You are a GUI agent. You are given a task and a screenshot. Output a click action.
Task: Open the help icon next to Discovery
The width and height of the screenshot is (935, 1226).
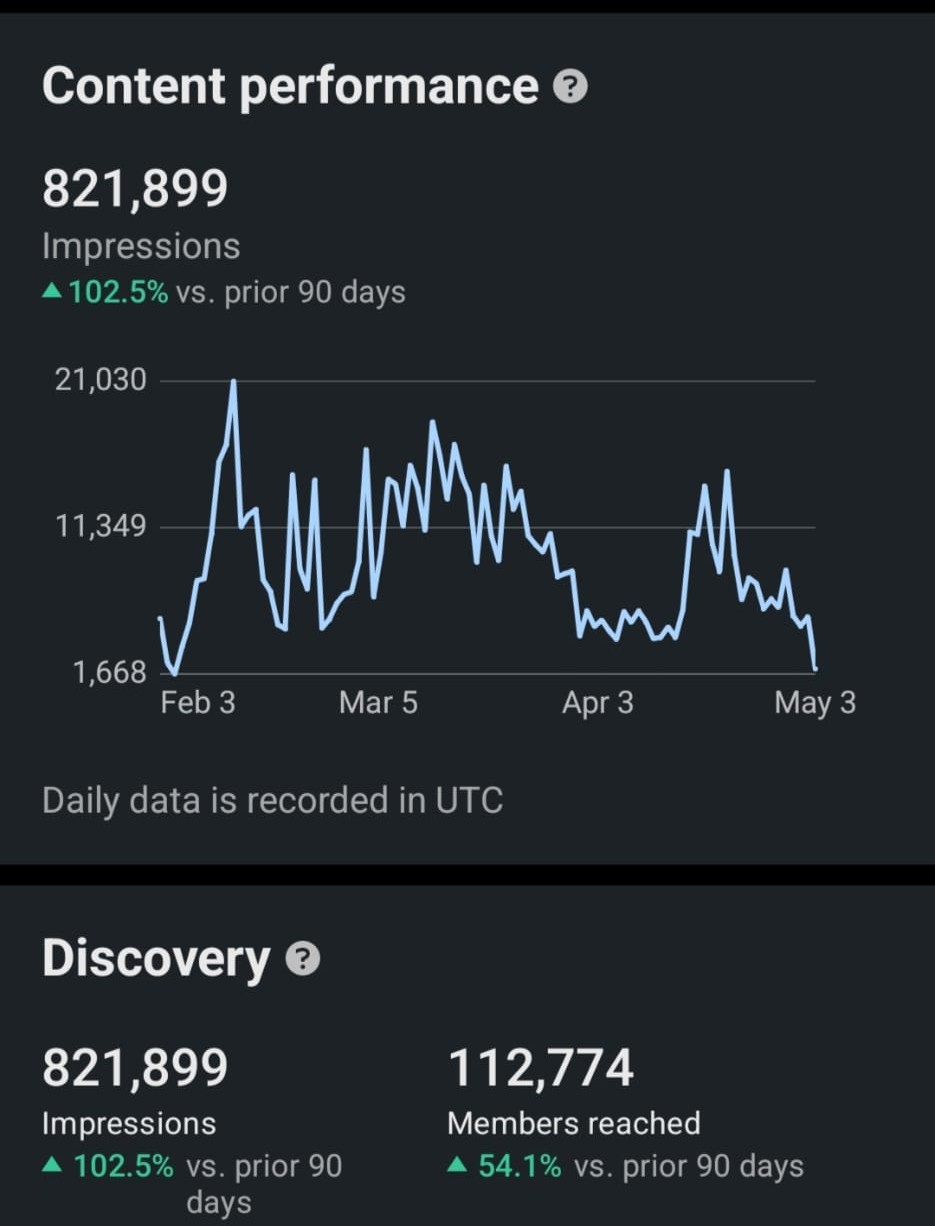(x=303, y=960)
